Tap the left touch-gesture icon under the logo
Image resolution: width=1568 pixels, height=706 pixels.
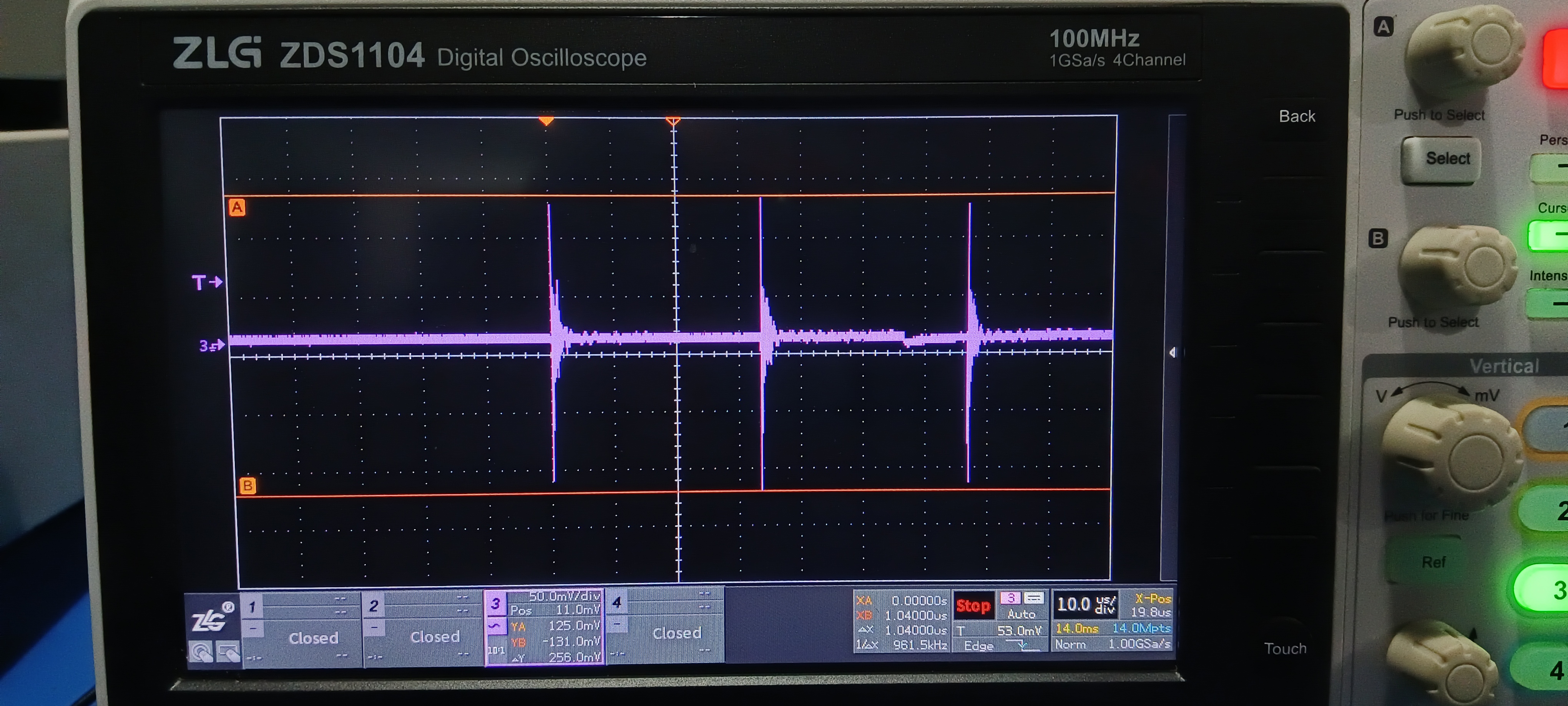click(201, 653)
